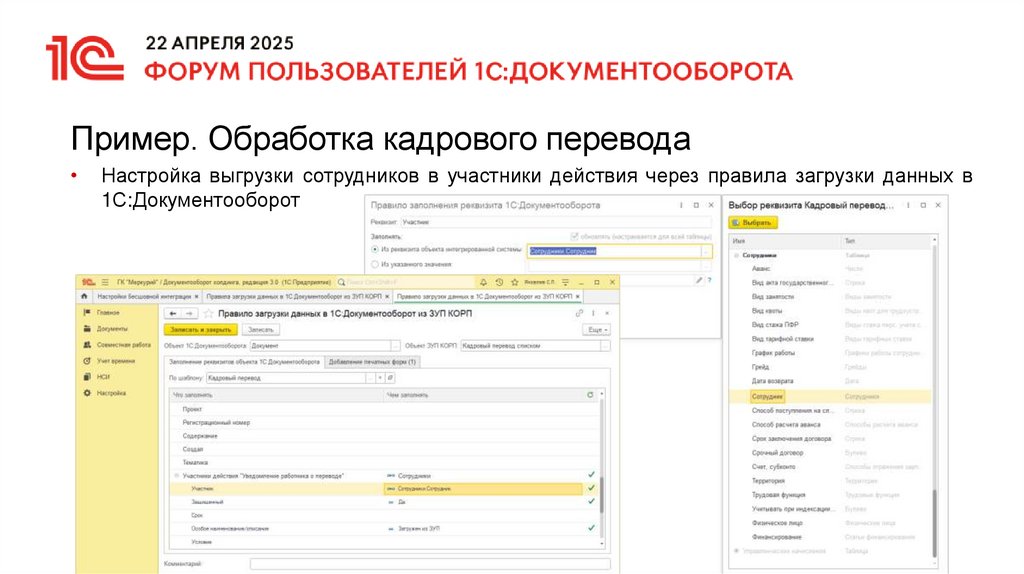Click Выбрать button in requisite window

click(x=753, y=223)
